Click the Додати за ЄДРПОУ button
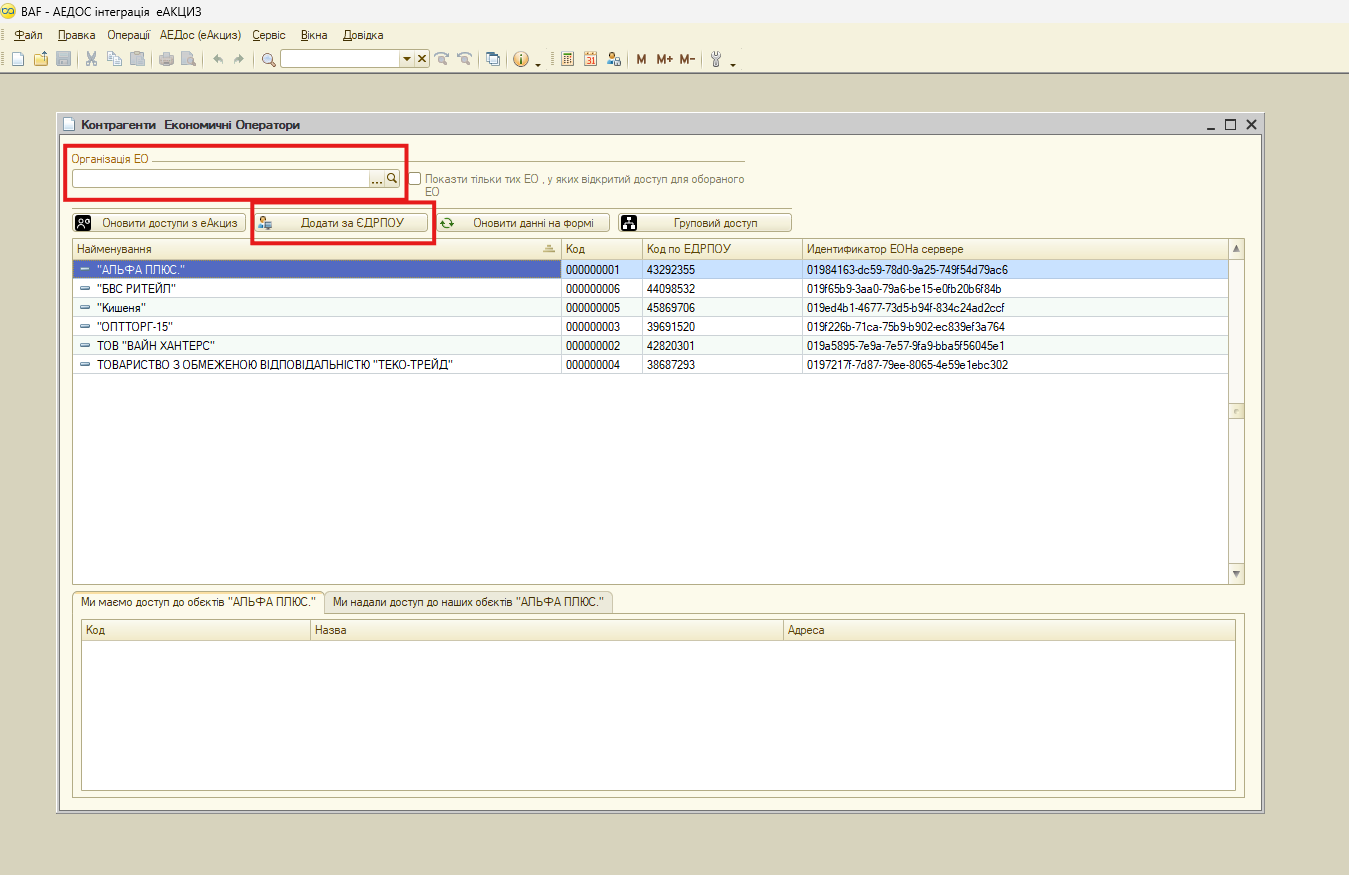 [x=341, y=223]
